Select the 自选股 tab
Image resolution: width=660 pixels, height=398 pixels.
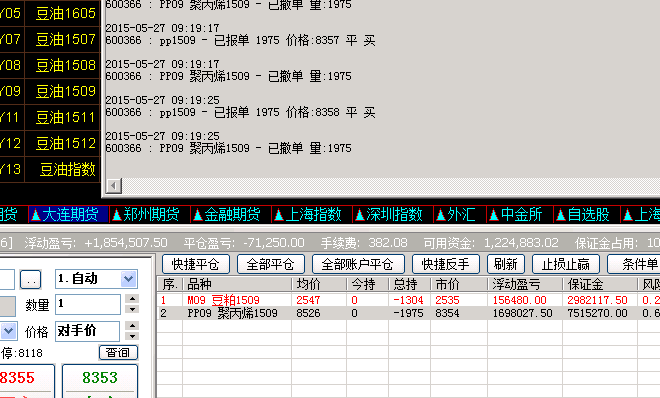588,215
